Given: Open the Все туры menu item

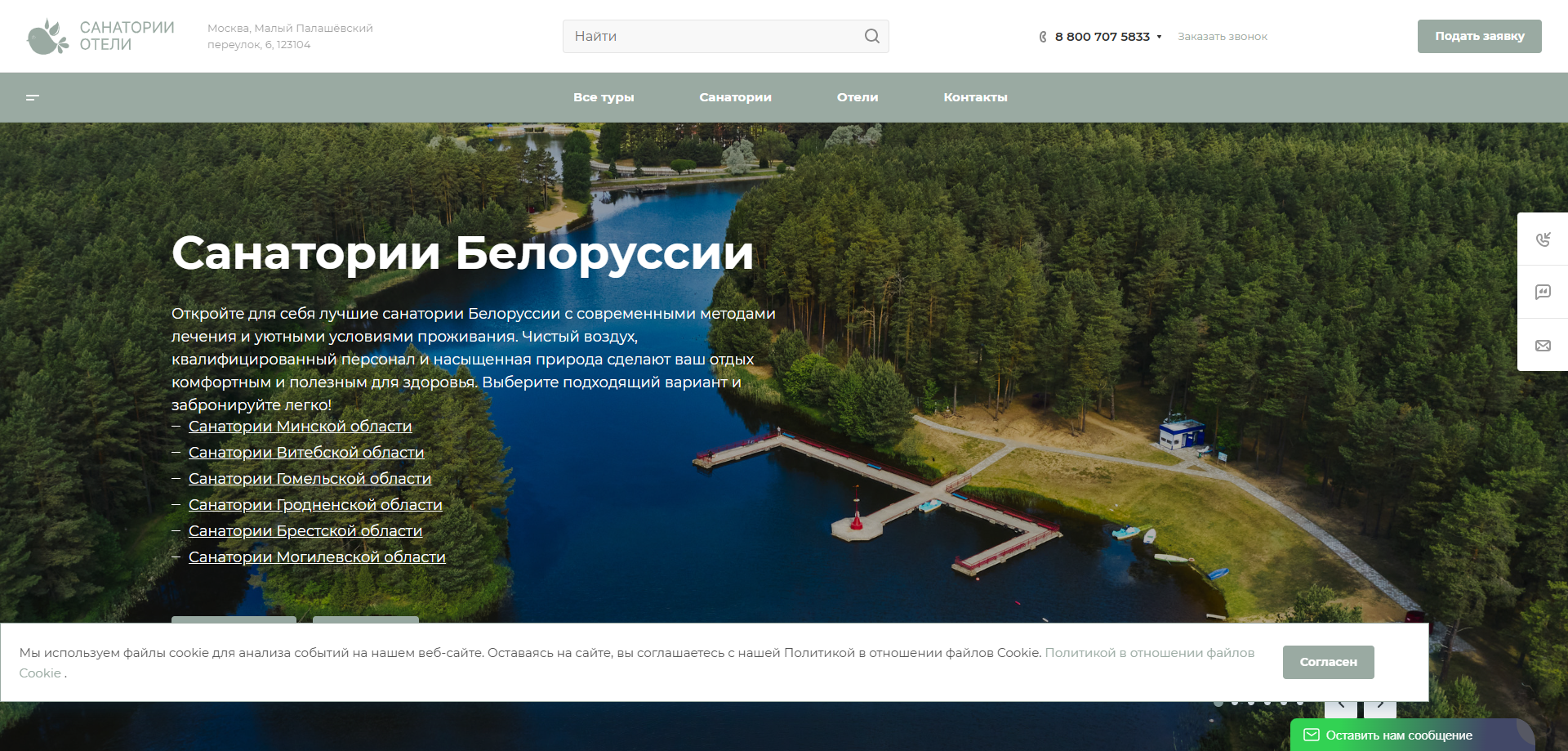Looking at the screenshot, I should [604, 97].
